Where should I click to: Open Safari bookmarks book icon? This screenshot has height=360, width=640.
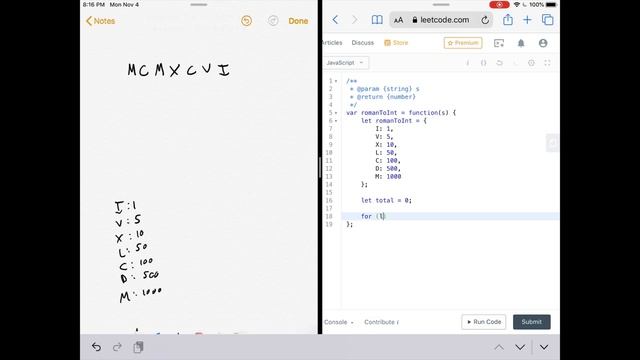point(377,20)
